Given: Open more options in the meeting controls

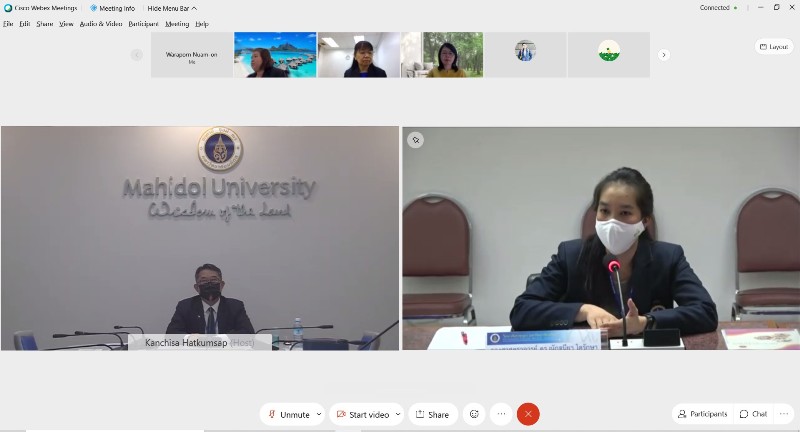Looking at the screenshot, I should point(501,414).
